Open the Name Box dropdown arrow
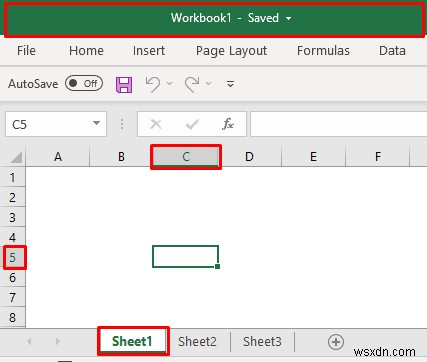The height and width of the screenshot is (362, 427). (96, 123)
